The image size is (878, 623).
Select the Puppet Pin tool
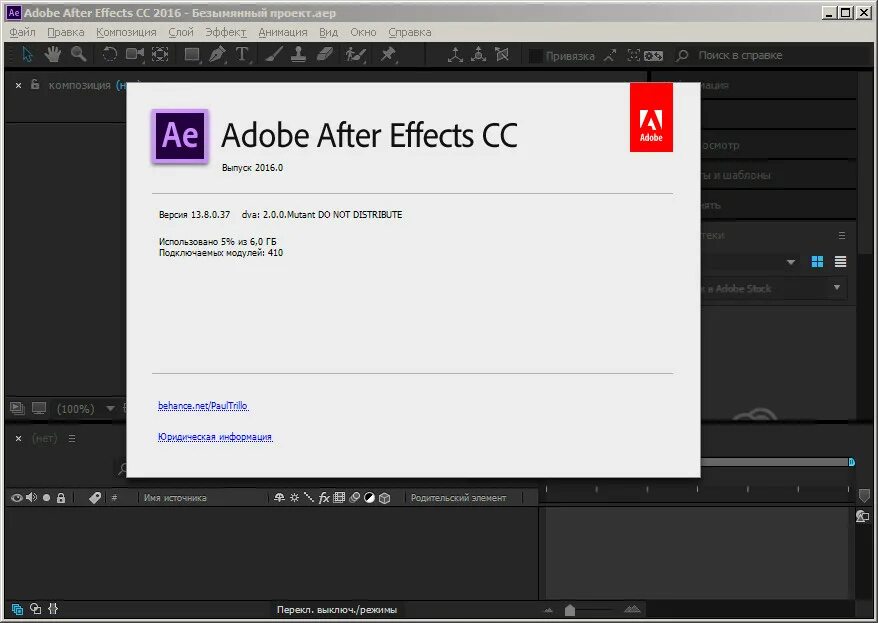click(387, 54)
